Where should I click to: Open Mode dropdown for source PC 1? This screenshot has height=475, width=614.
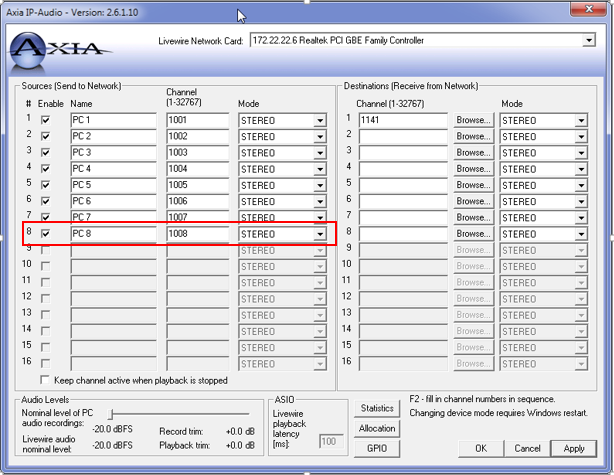[320, 120]
